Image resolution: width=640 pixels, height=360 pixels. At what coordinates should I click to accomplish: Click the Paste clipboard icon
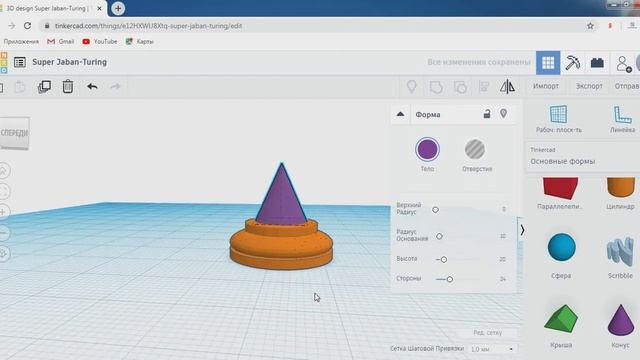point(20,87)
